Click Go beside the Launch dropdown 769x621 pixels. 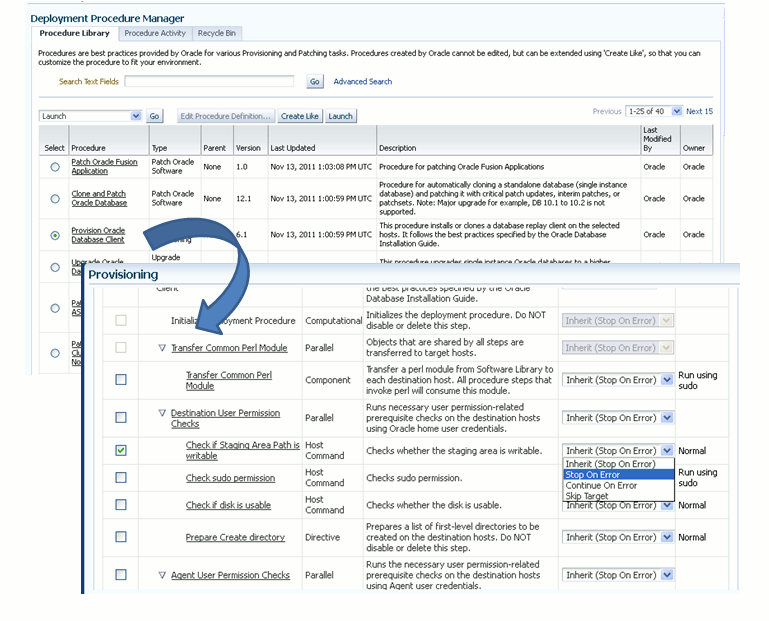[154, 116]
